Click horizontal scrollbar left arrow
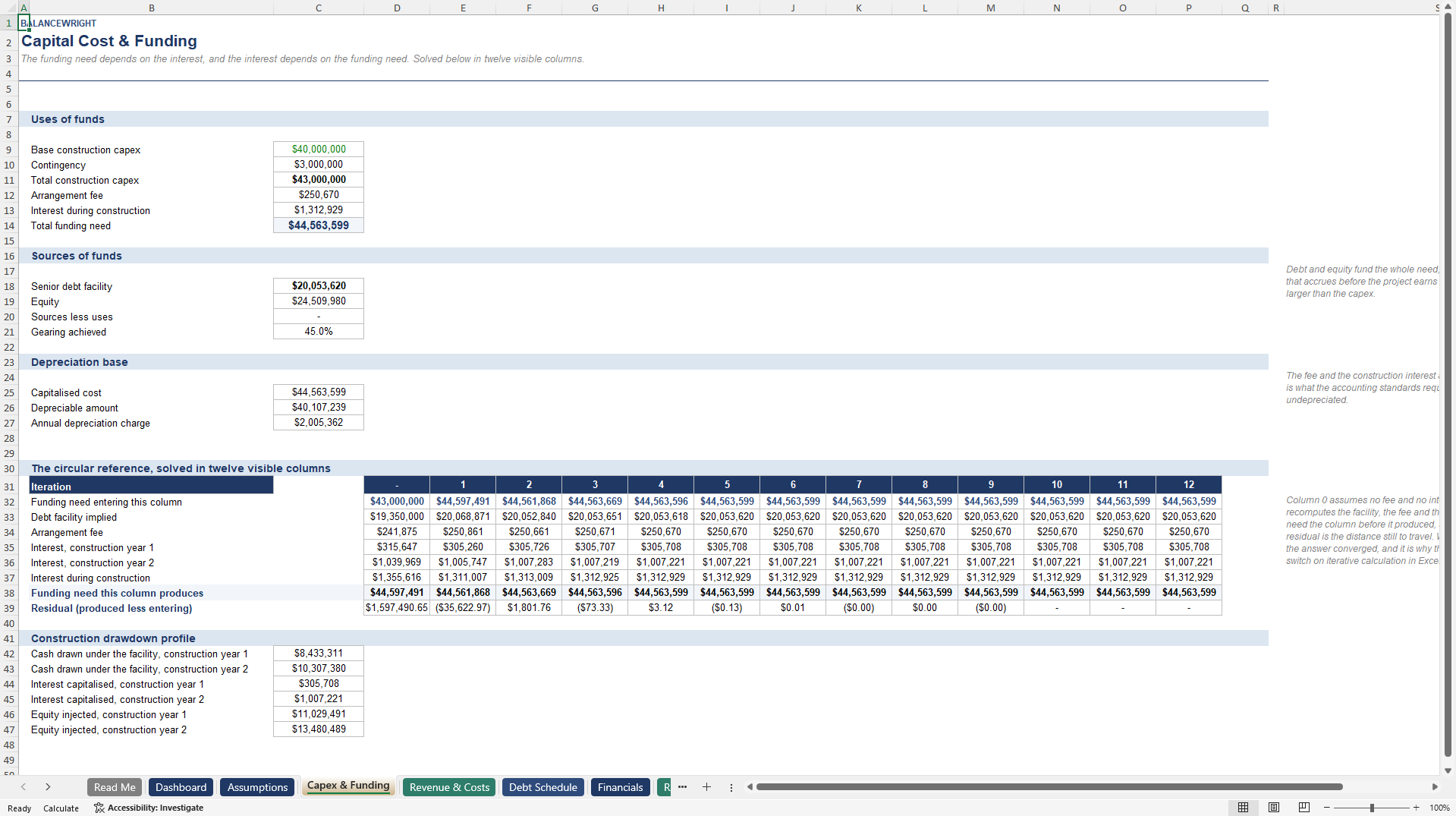Image resolution: width=1456 pixels, height=816 pixels. 750,787
